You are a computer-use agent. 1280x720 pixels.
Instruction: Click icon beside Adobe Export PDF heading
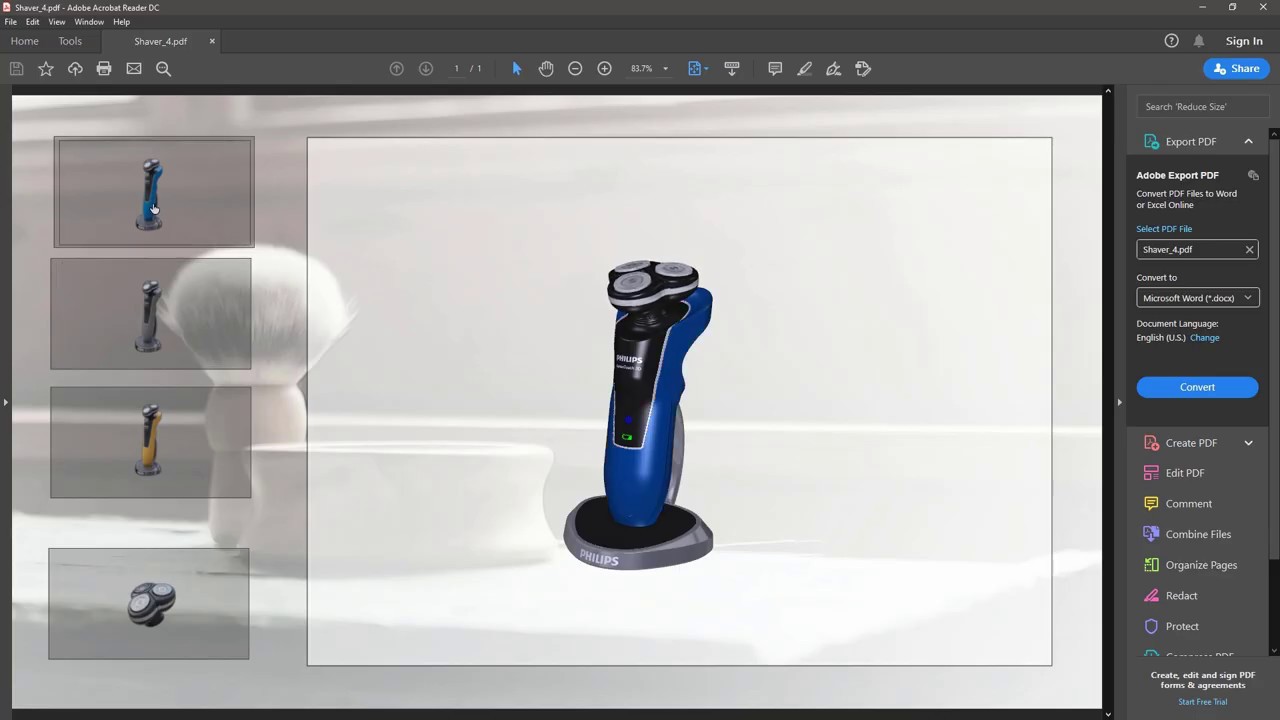click(x=1253, y=175)
